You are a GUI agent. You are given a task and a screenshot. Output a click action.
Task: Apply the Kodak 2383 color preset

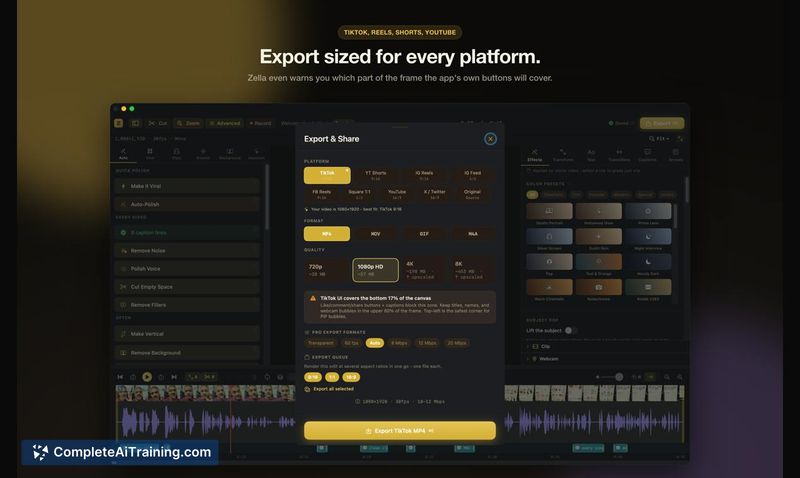click(647, 290)
